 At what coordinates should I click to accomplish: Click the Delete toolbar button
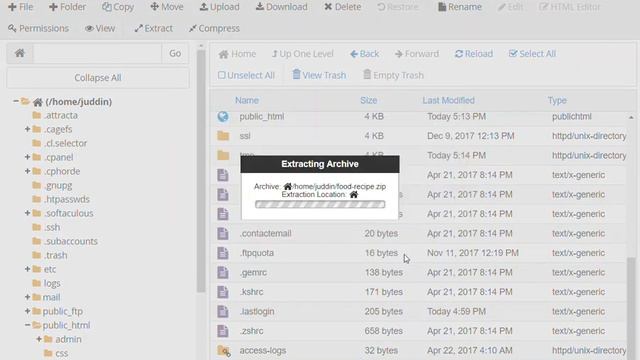click(342, 7)
